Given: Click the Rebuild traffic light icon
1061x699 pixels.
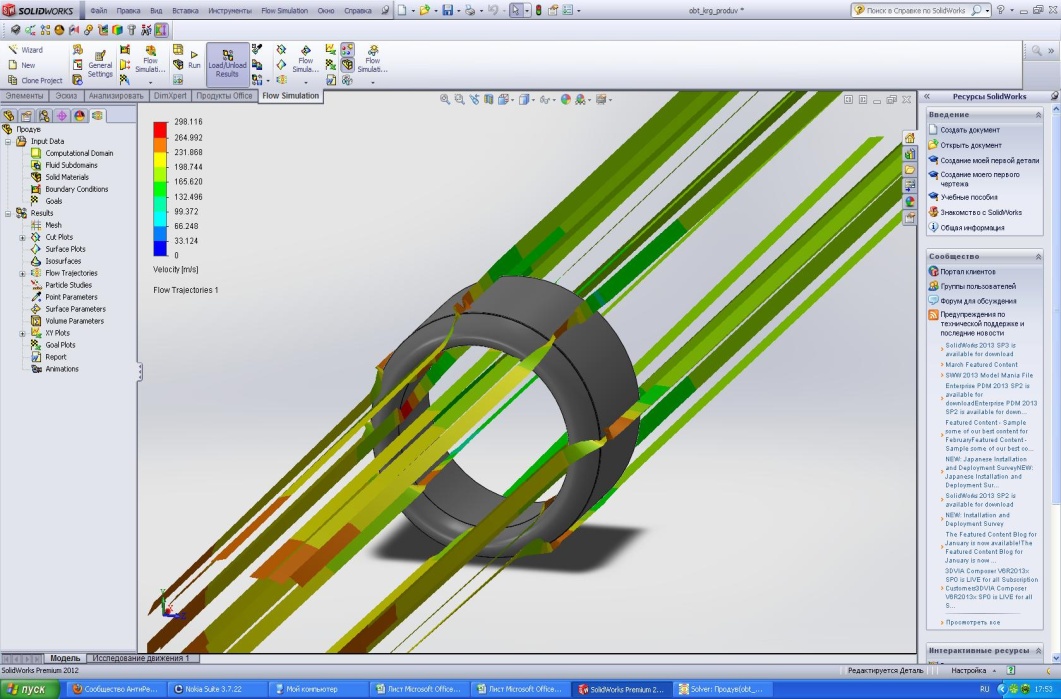Looking at the screenshot, I should (539, 10).
